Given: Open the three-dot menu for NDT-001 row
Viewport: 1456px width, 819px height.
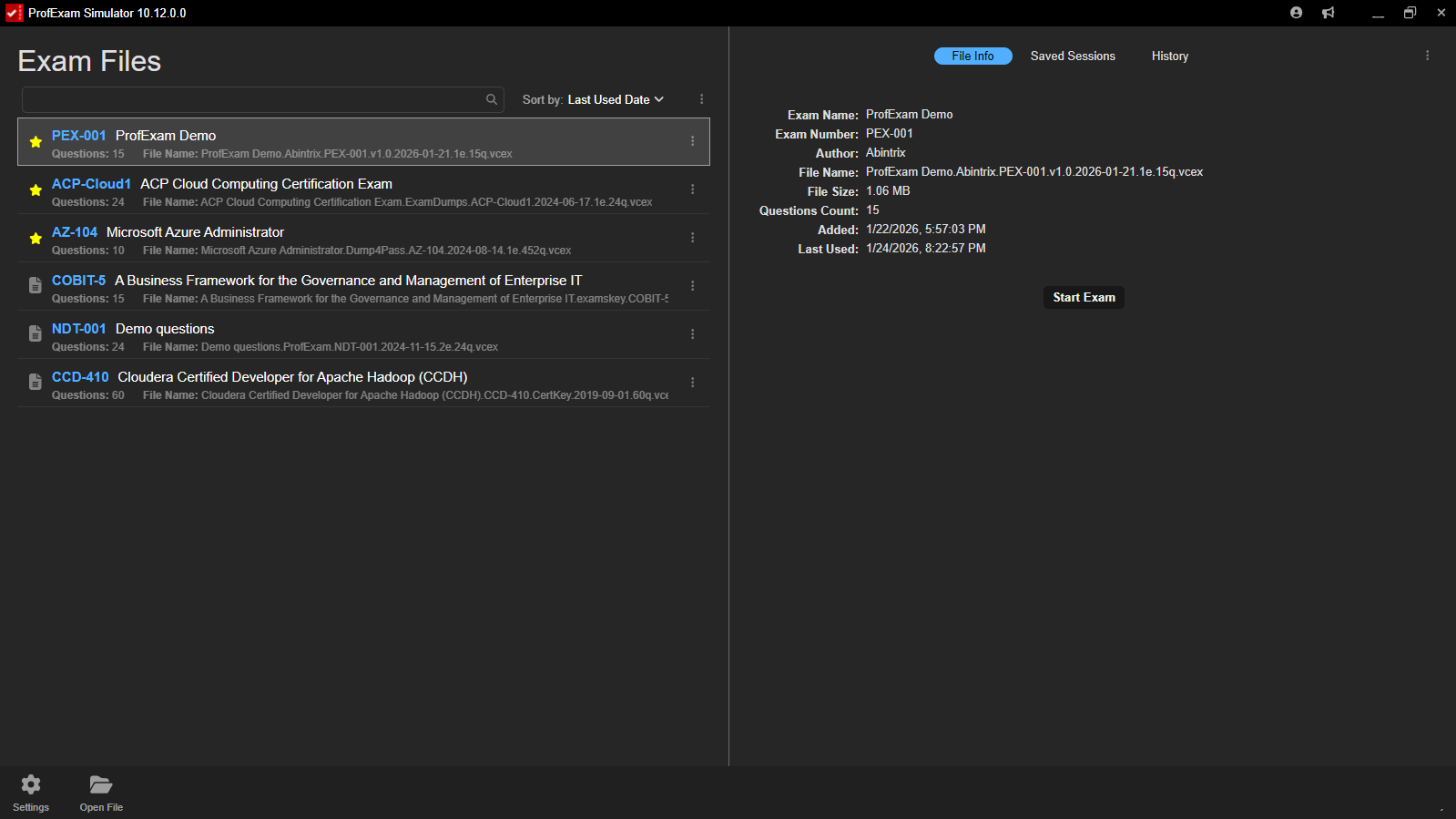Looking at the screenshot, I should (693, 334).
